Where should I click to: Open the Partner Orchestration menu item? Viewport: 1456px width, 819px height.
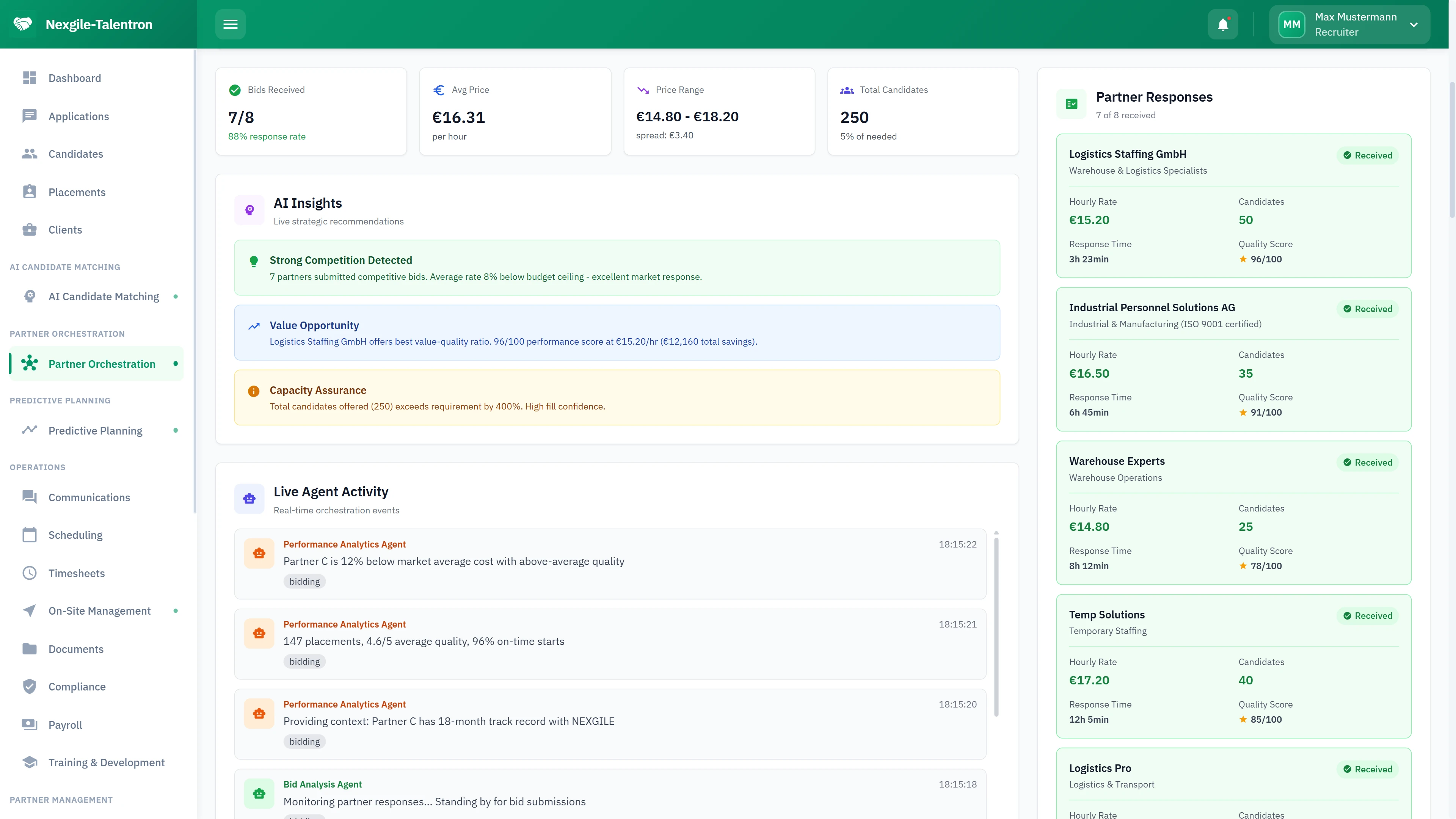(102, 364)
